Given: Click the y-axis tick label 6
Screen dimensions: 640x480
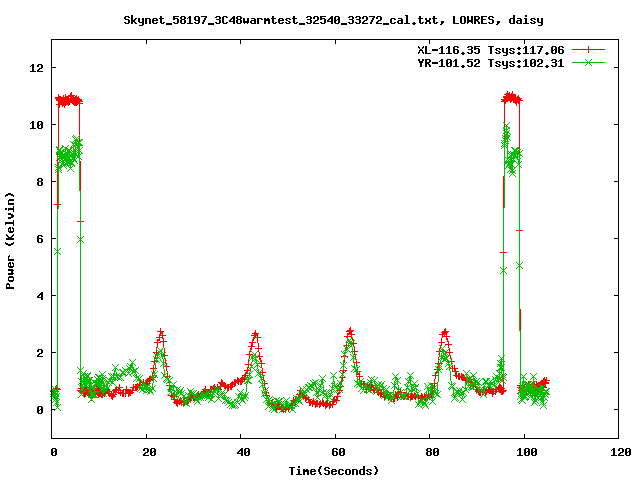Looking at the screenshot, I should [x=40, y=239].
